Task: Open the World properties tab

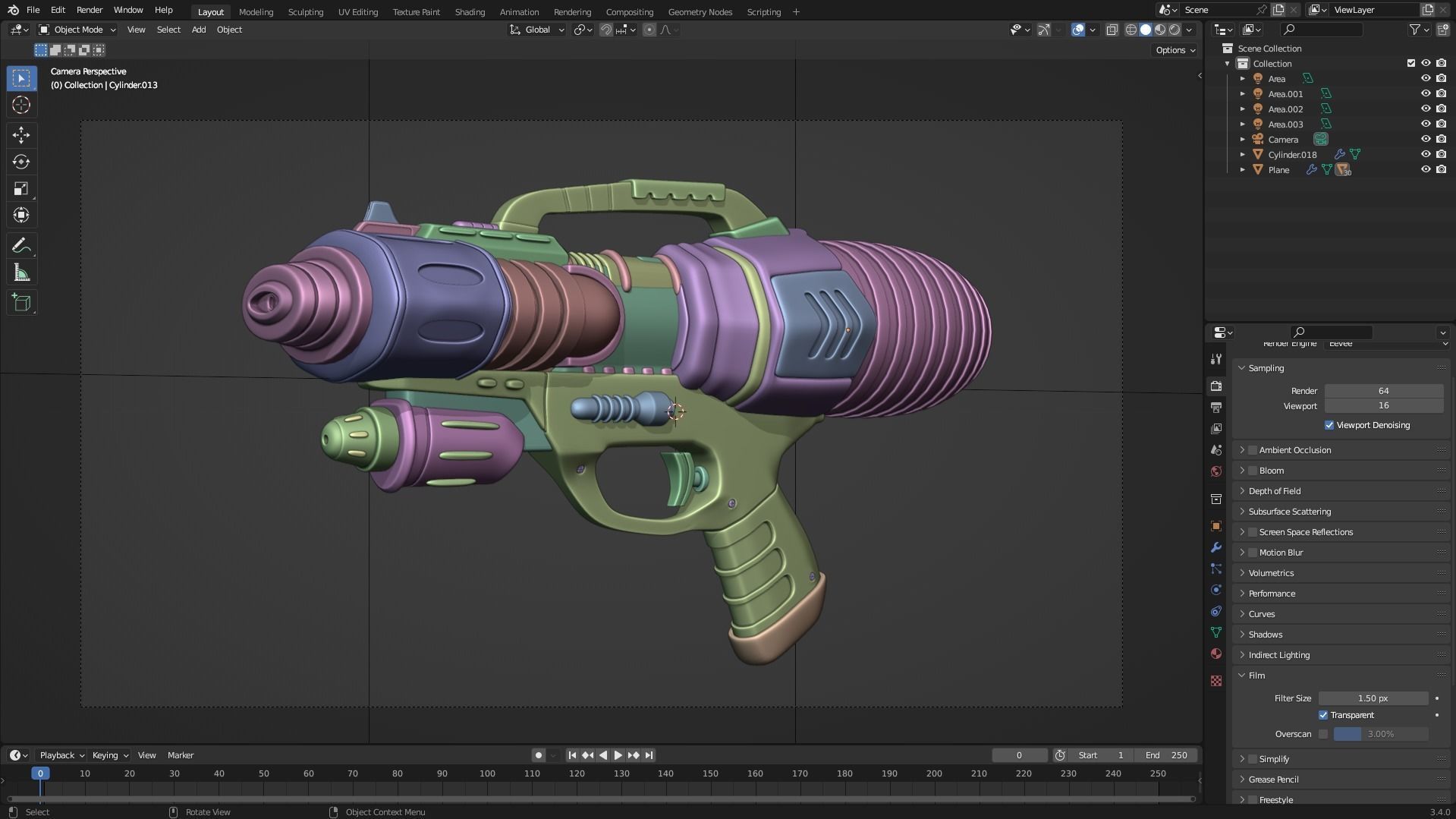Action: (1216, 471)
